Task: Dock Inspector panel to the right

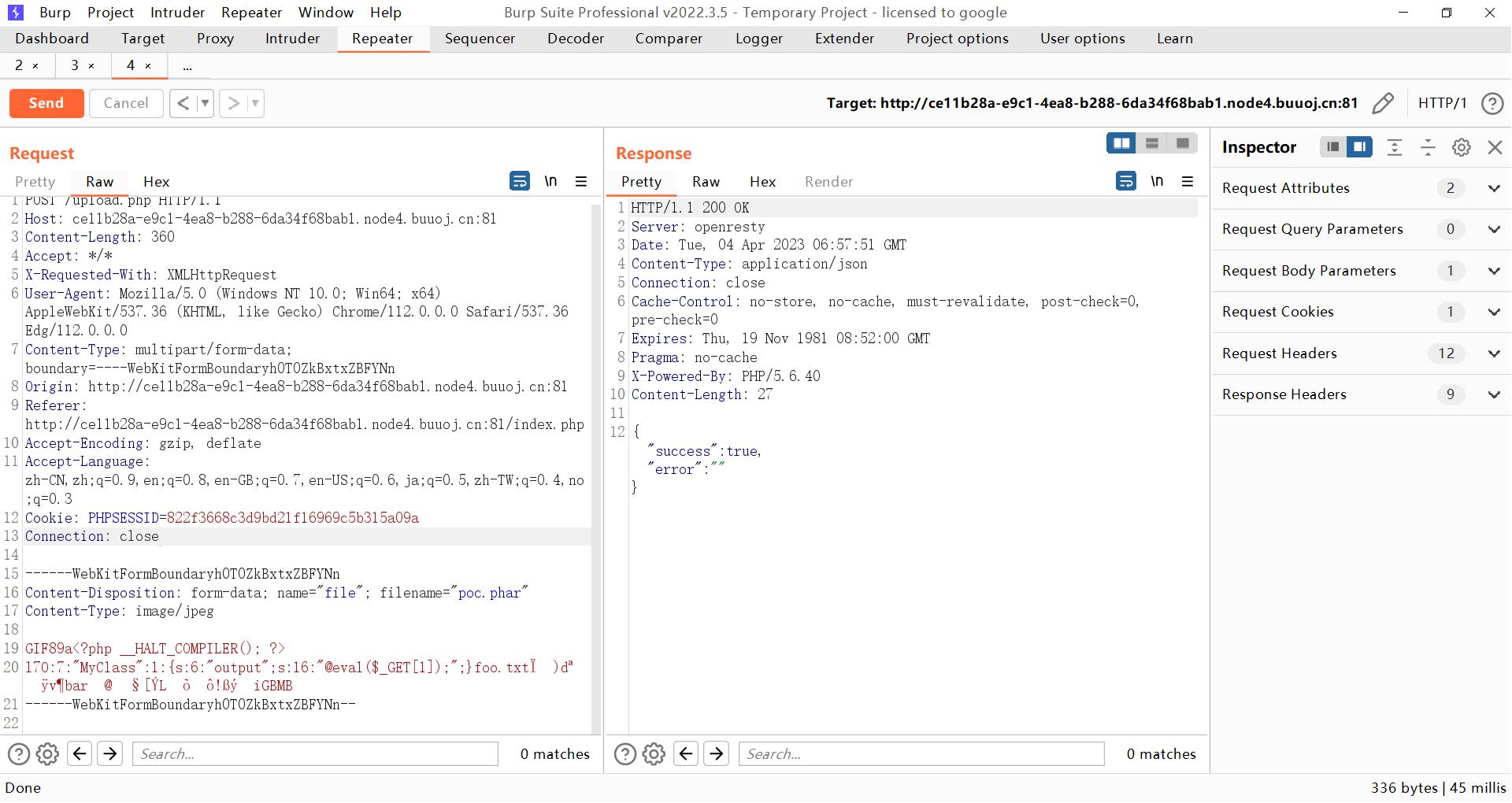Action: 1359,147
